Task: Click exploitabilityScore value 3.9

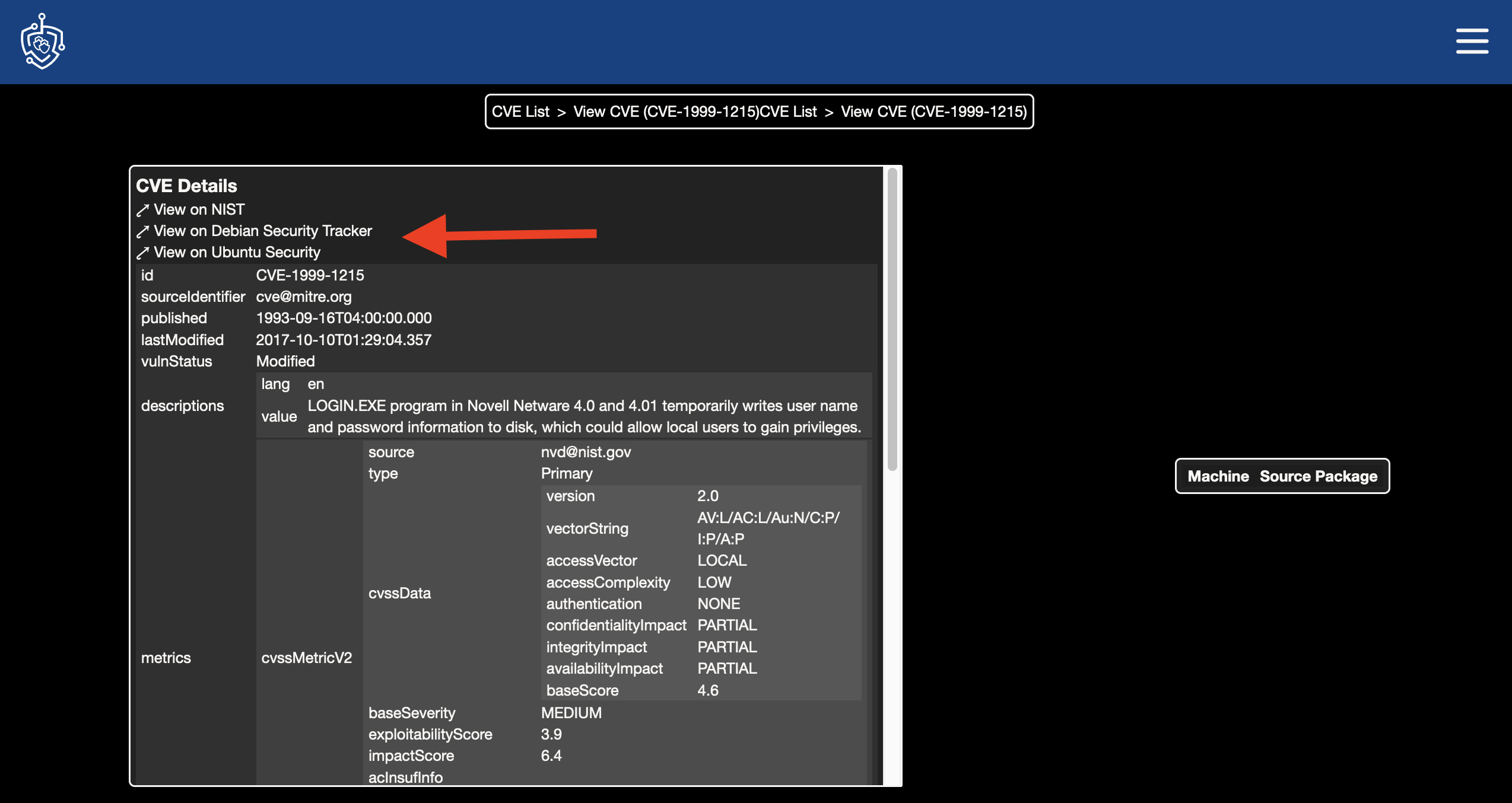Action: [x=551, y=734]
